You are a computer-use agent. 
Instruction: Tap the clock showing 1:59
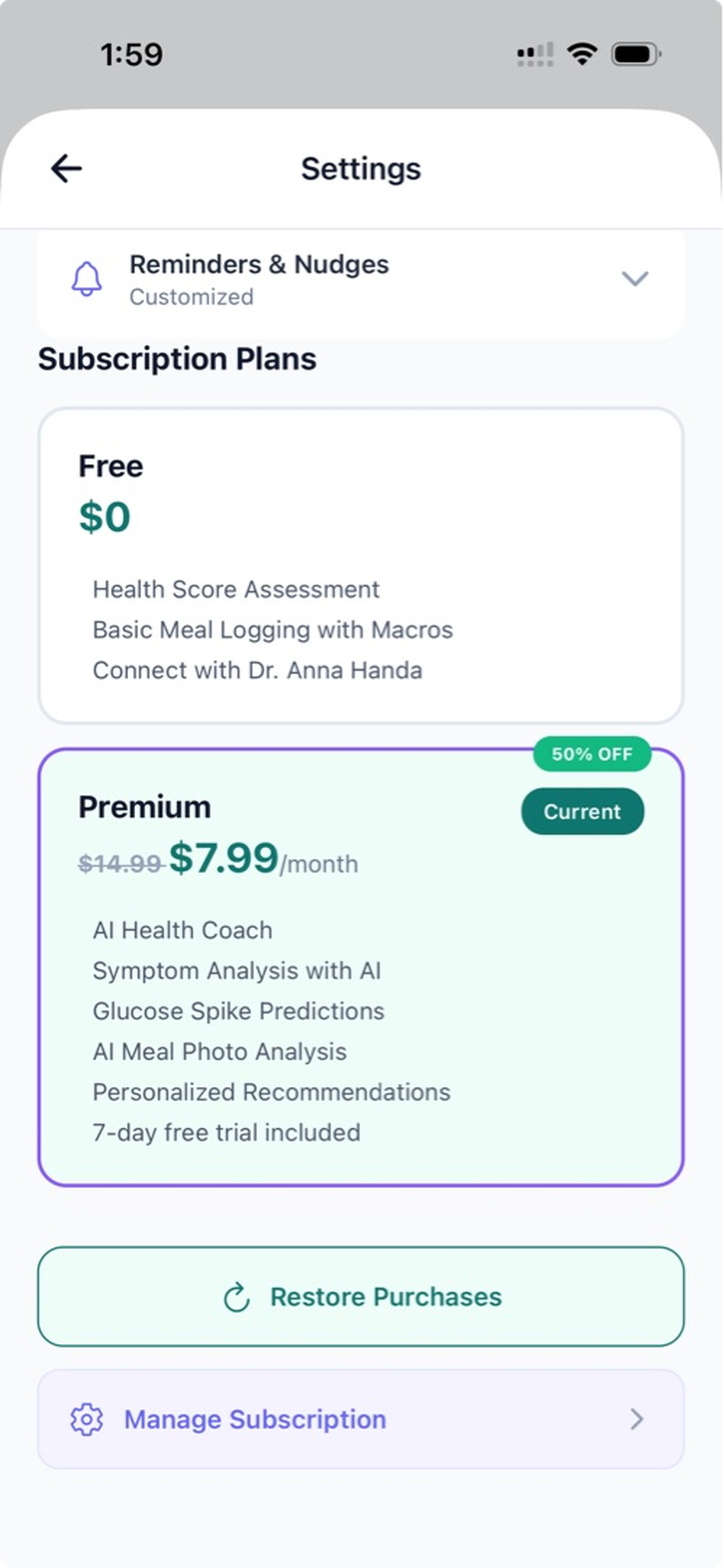click(131, 55)
